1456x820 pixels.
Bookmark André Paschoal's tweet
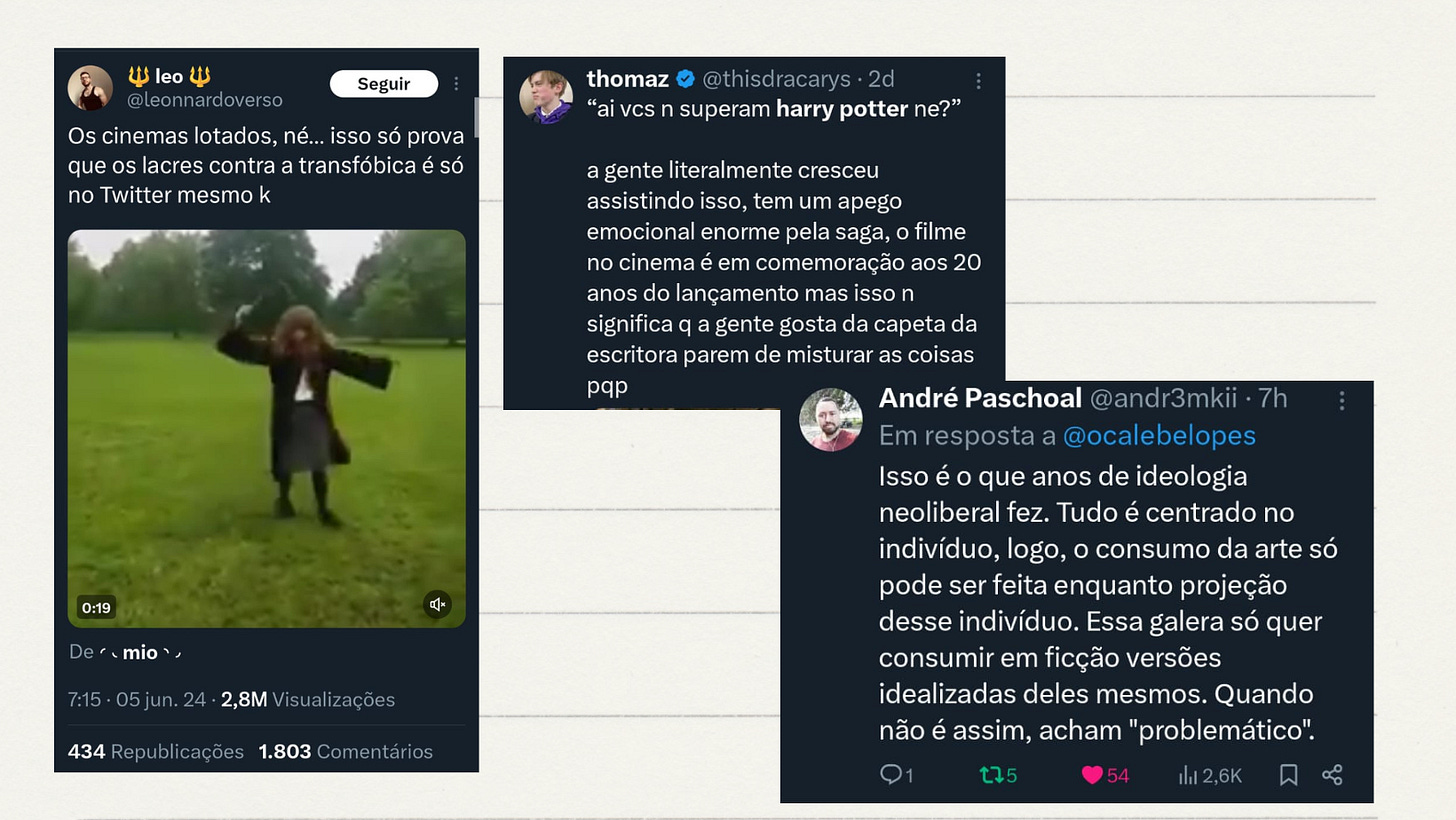(x=1289, y=774)
